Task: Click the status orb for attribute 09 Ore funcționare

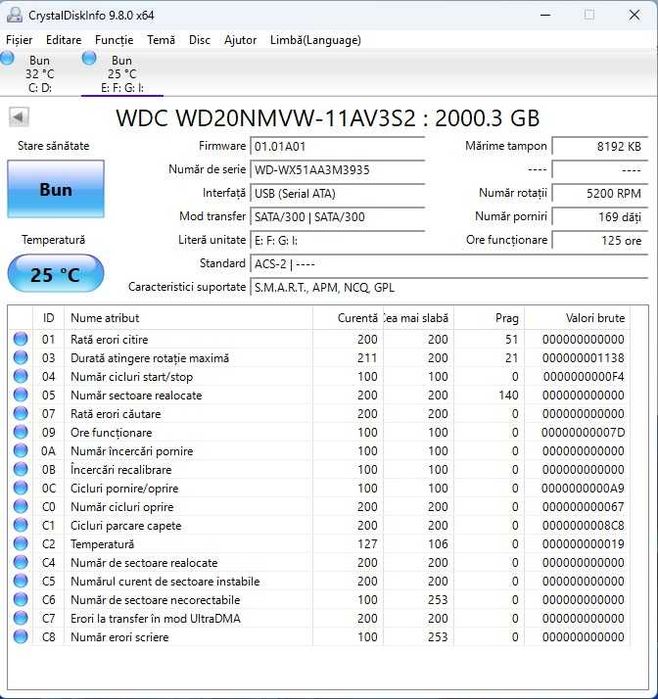Action: click(x=21, y=432)
